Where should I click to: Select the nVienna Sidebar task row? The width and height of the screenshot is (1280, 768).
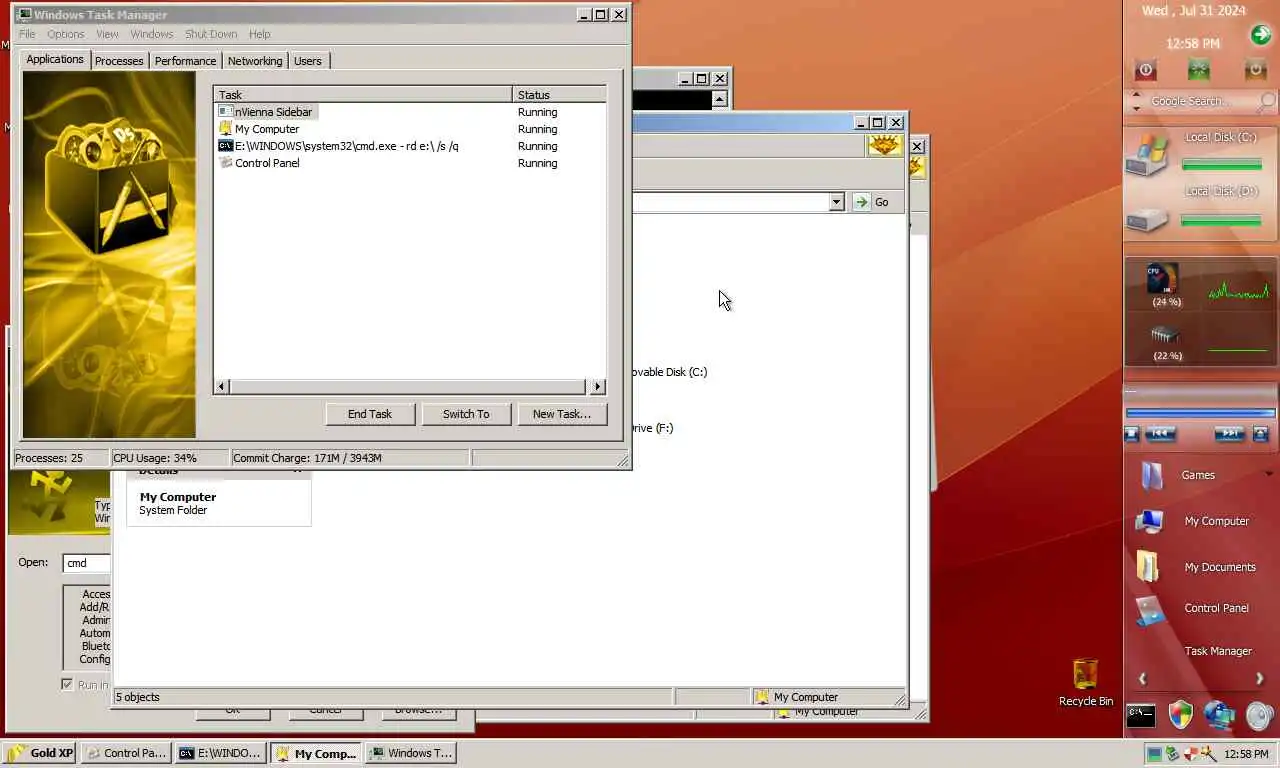(x=411, y=112)
